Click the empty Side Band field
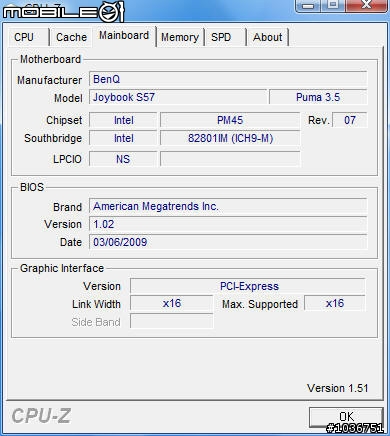The height and width of the screenshot is (436, 390). [171, 322]
